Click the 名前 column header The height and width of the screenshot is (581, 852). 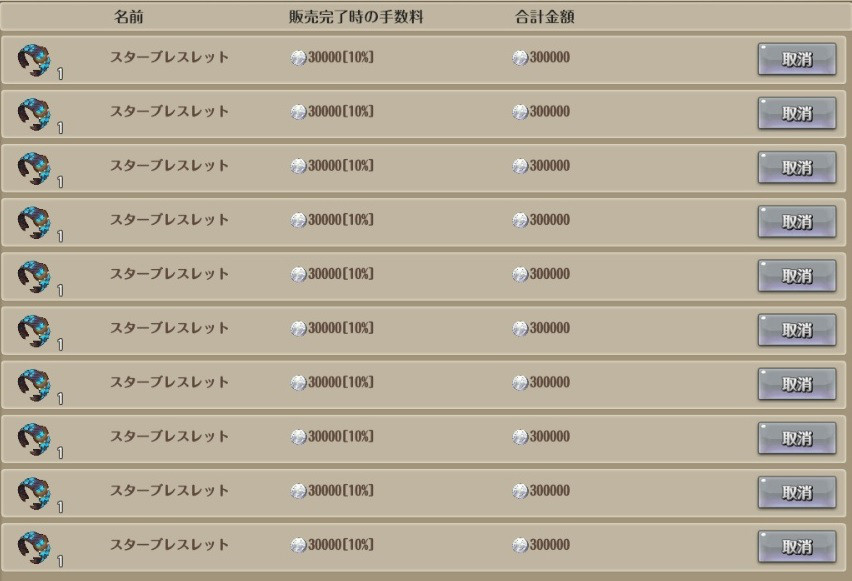(x=129, y=17)
